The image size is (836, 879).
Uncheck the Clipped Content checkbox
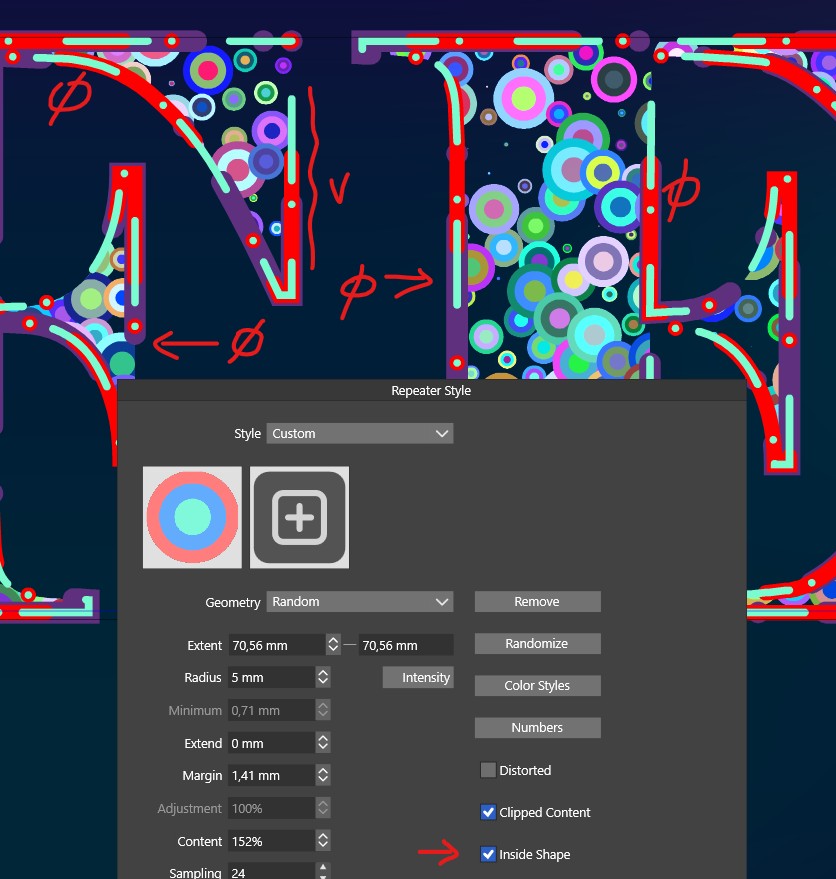click(x=488, y=812)
